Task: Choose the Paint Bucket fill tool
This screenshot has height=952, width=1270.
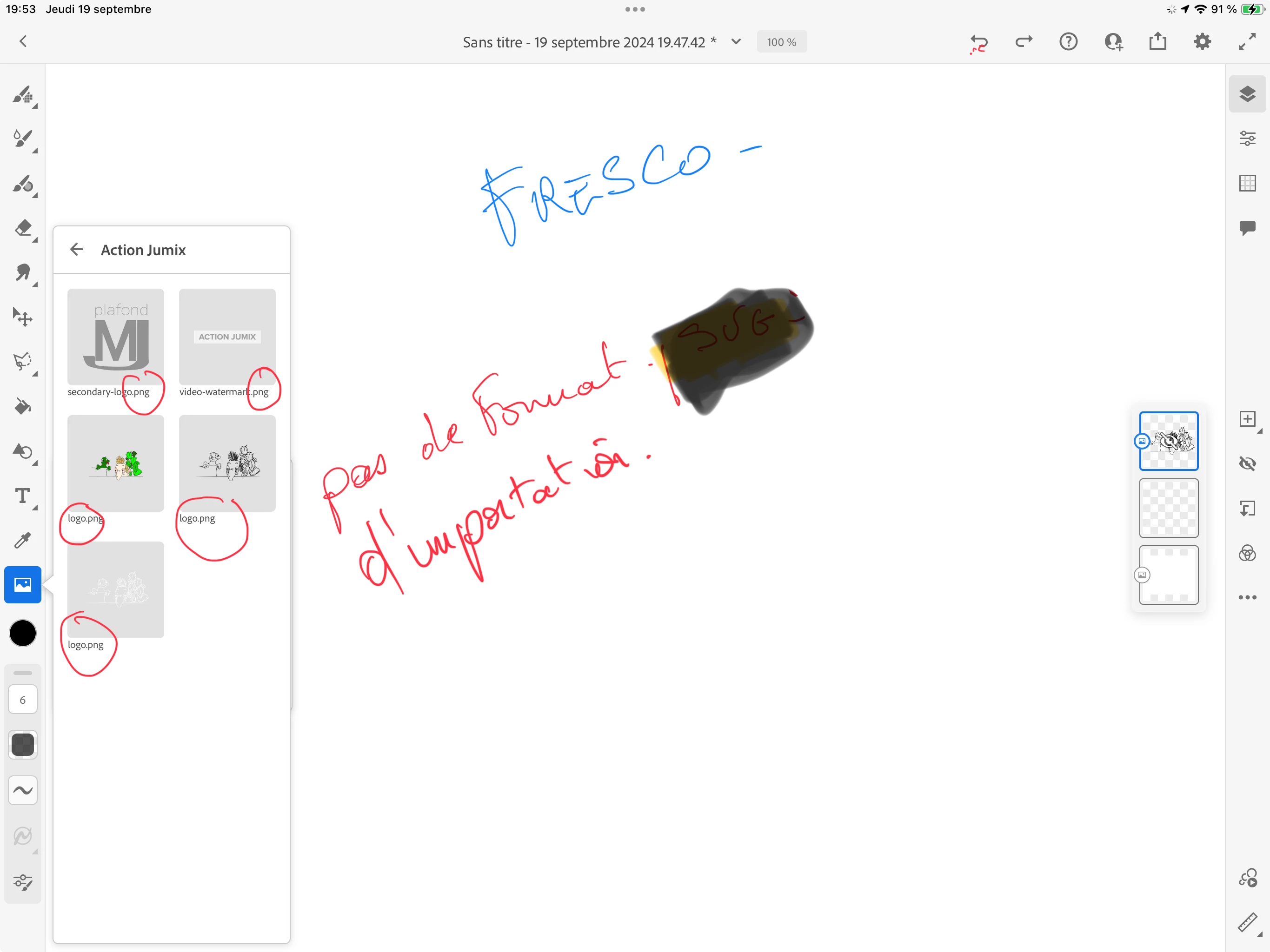Action: click(x=23, y=407)
